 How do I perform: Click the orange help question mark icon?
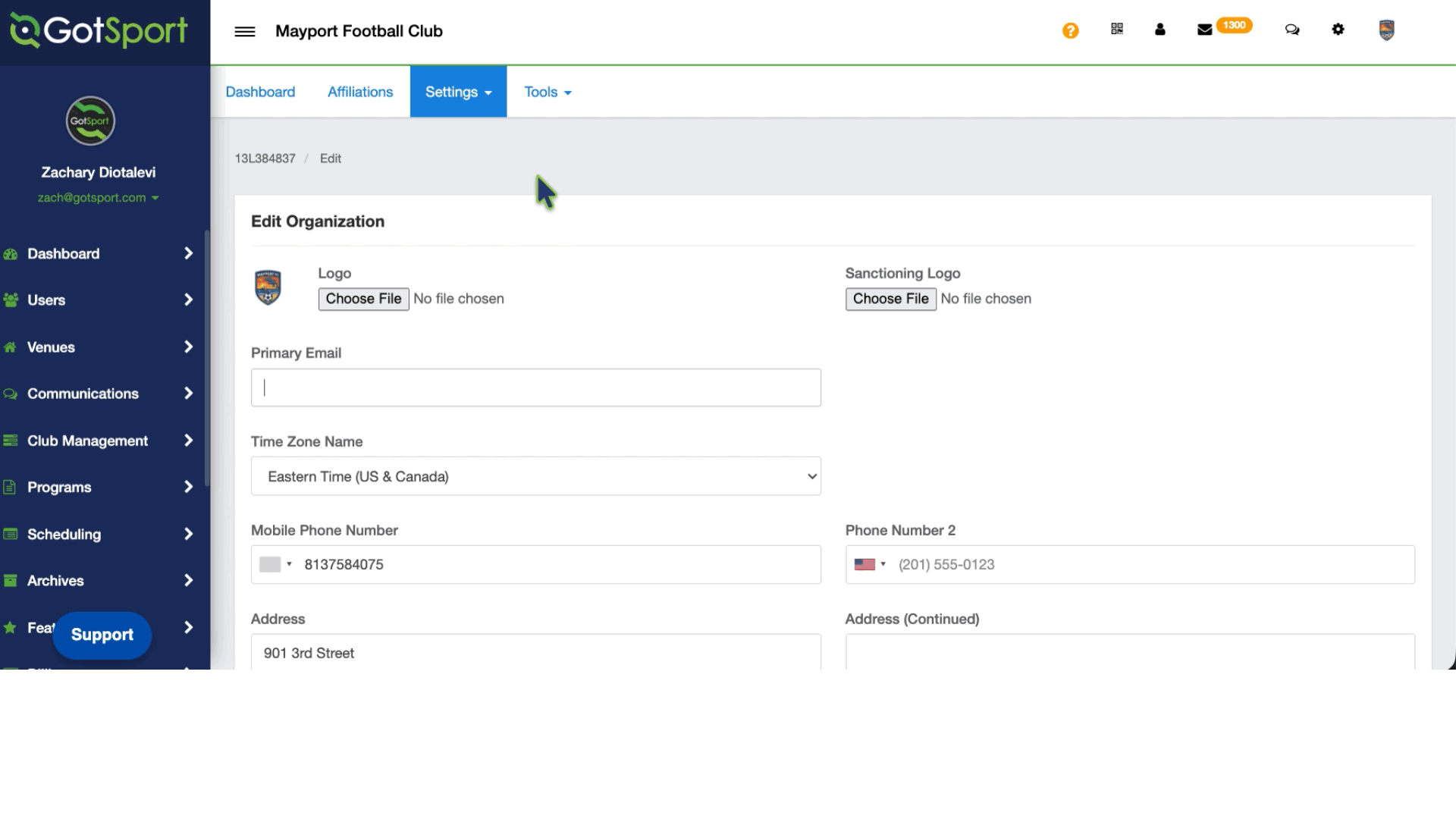click(1070, 30)
